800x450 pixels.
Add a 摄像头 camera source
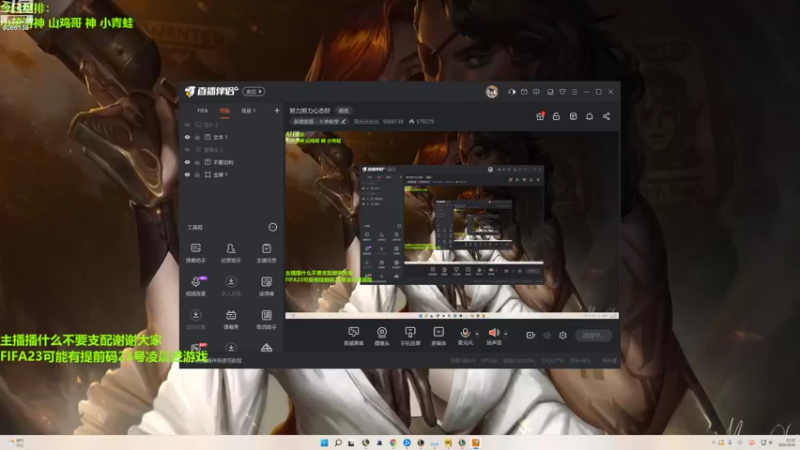coord(382,336)
